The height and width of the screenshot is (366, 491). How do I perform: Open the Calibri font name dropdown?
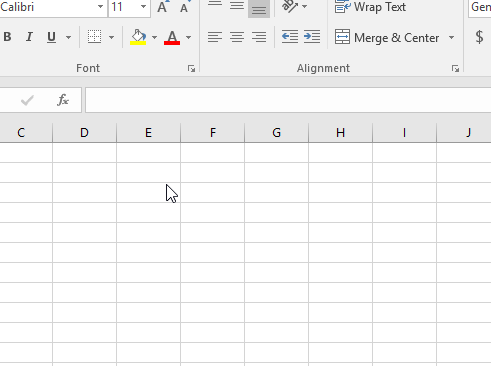pyautogui.click(x=100, y=7)
